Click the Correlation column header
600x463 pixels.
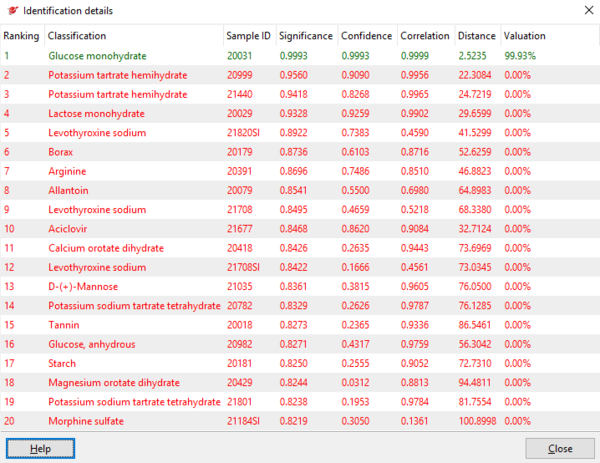pyautogui.click(x=425, y=36)
